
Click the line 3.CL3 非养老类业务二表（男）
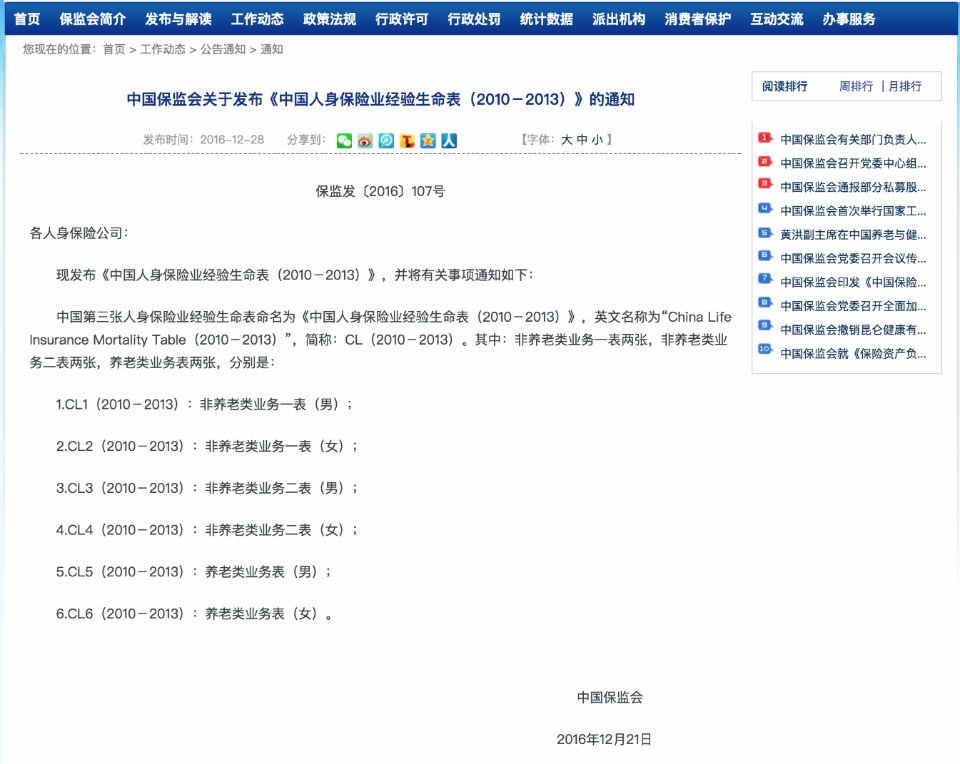(207, 488)
